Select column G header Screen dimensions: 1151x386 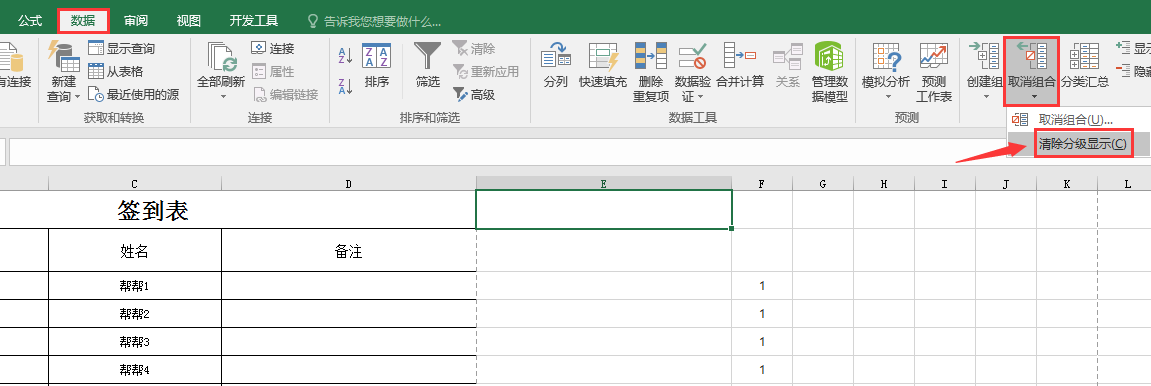(x=823, y=183)
